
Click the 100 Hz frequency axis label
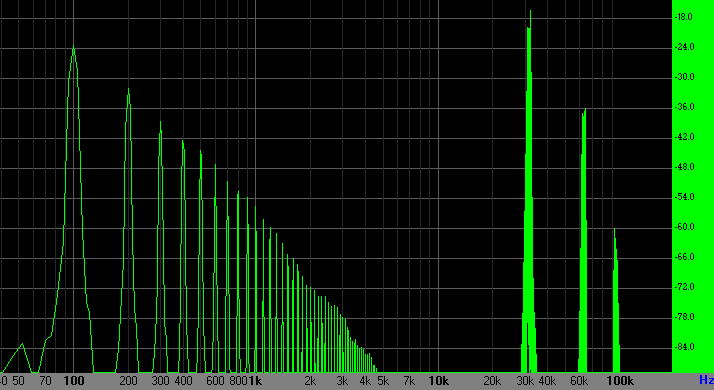74,381
